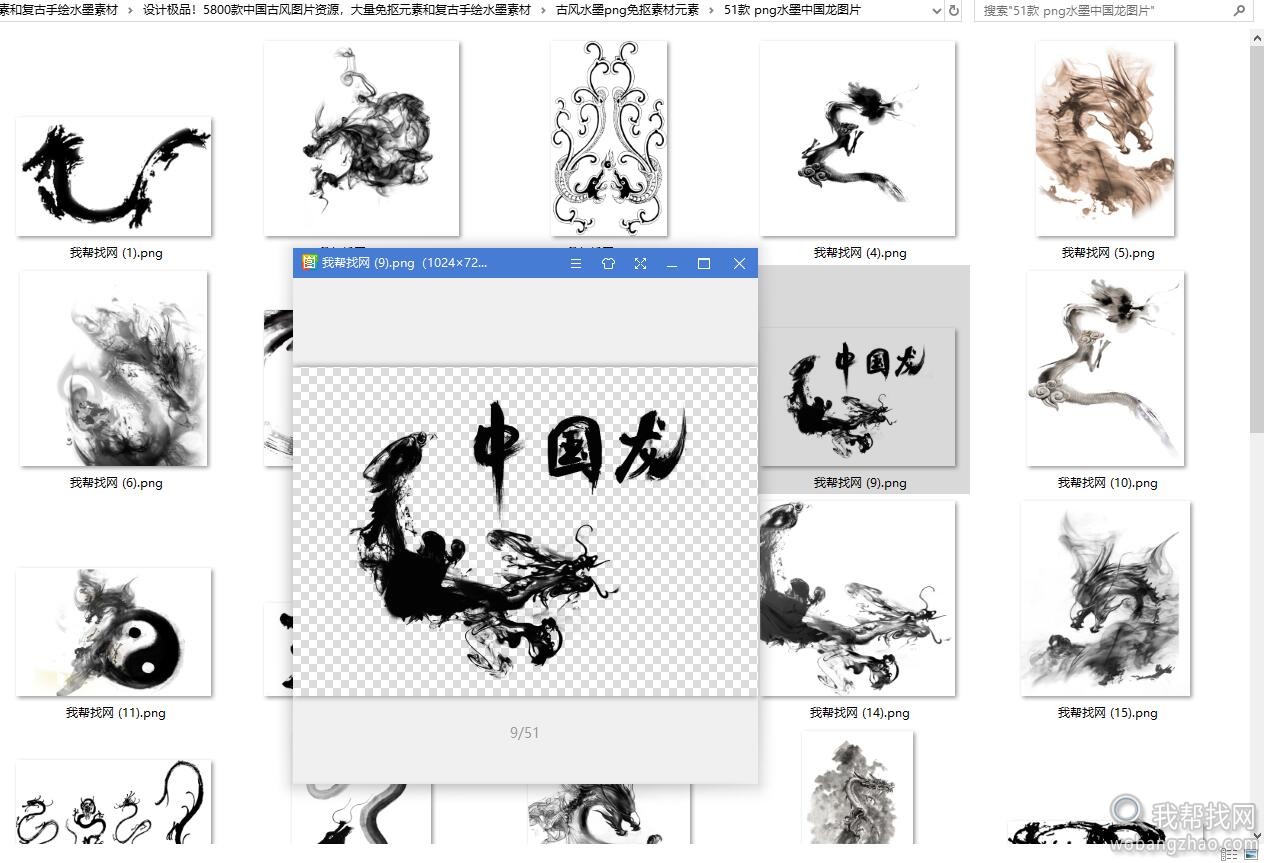
Task: Click the 9/51 page counter in viewer
Action: pyautogui.click(x=524, y=732)
